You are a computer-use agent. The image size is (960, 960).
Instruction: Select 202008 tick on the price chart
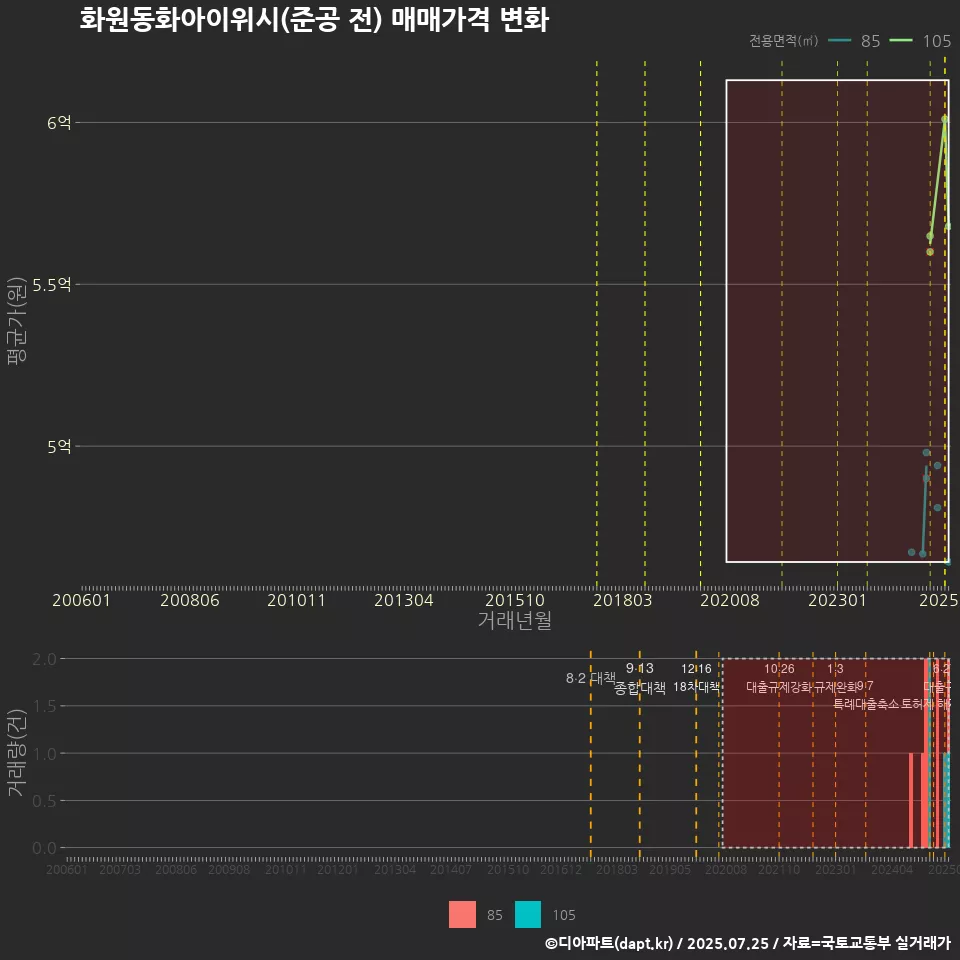730,600
